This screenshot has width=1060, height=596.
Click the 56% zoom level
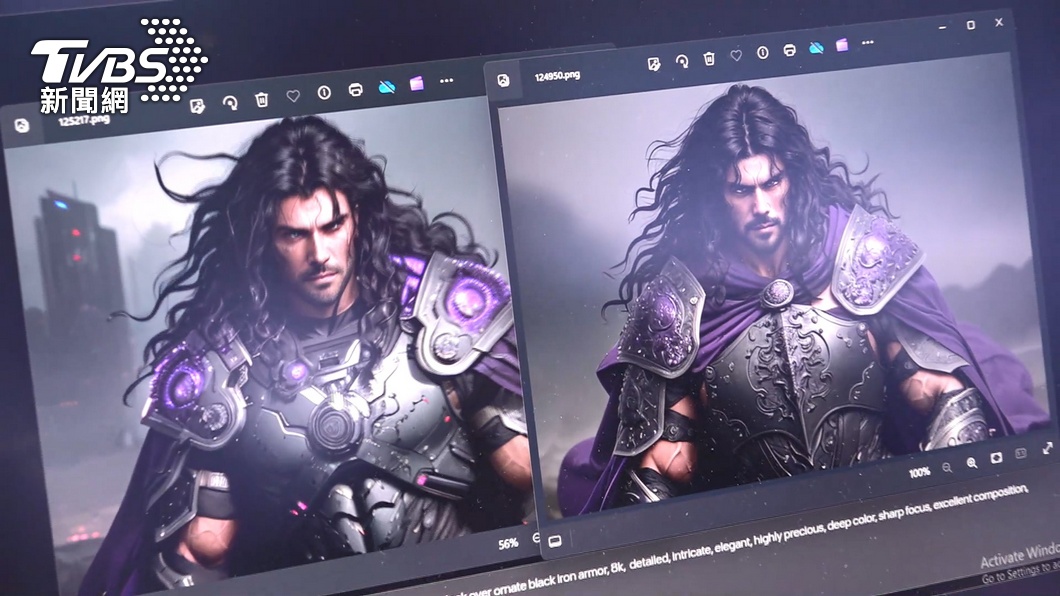tap(508, 543)
